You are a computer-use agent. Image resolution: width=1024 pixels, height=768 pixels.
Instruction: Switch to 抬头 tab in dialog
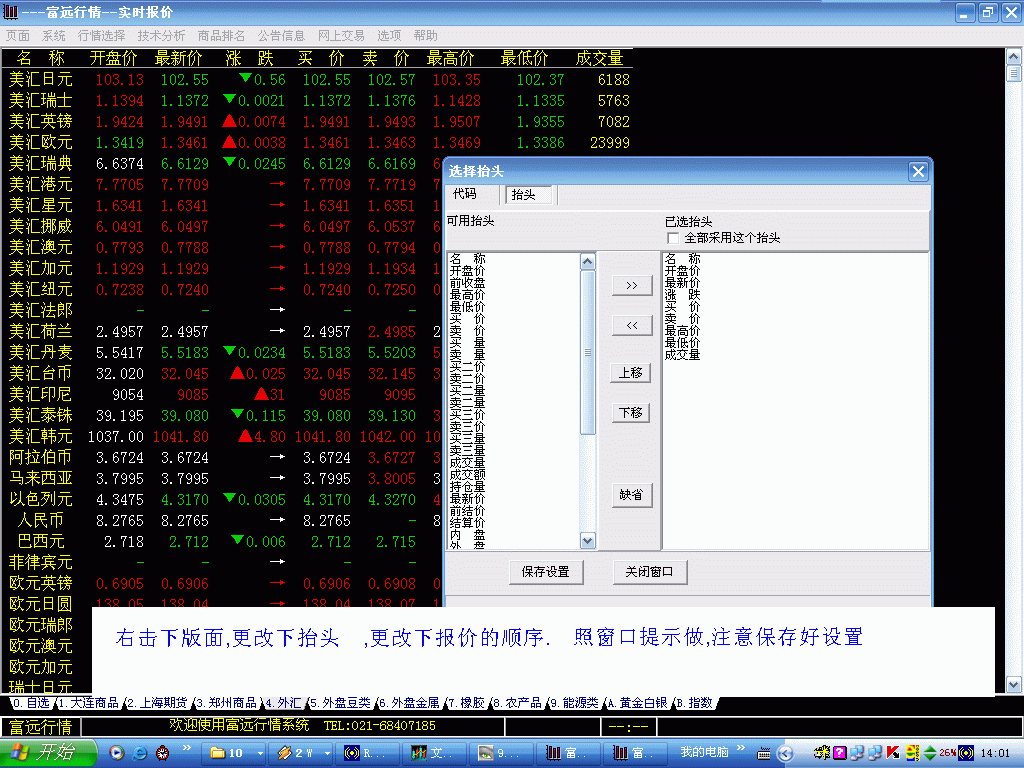[528, 195]
